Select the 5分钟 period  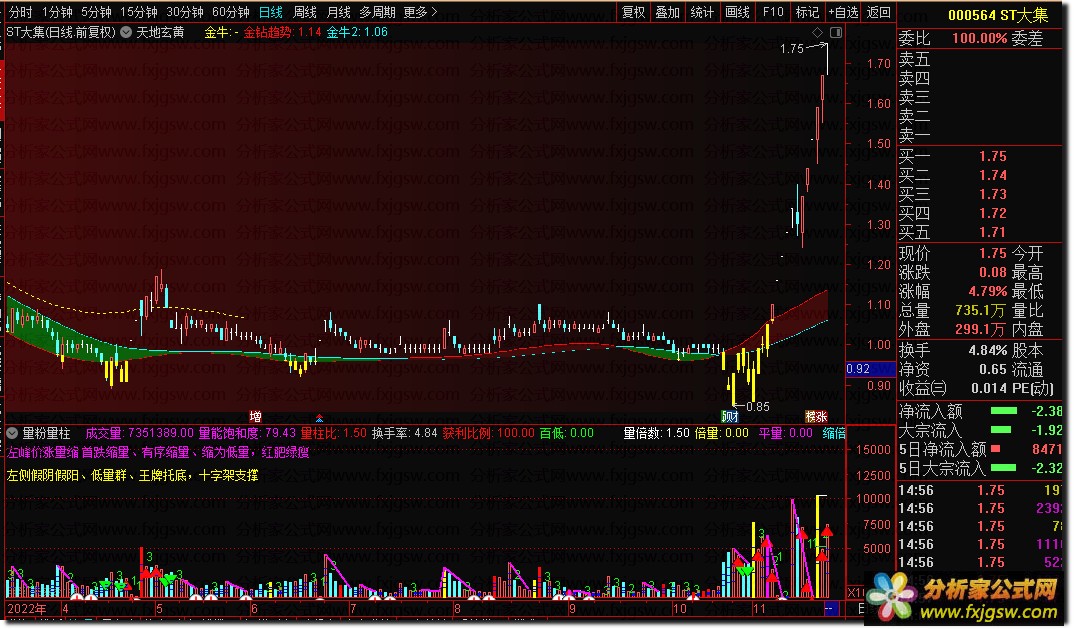pyautogui.click(x=96, y=12)
